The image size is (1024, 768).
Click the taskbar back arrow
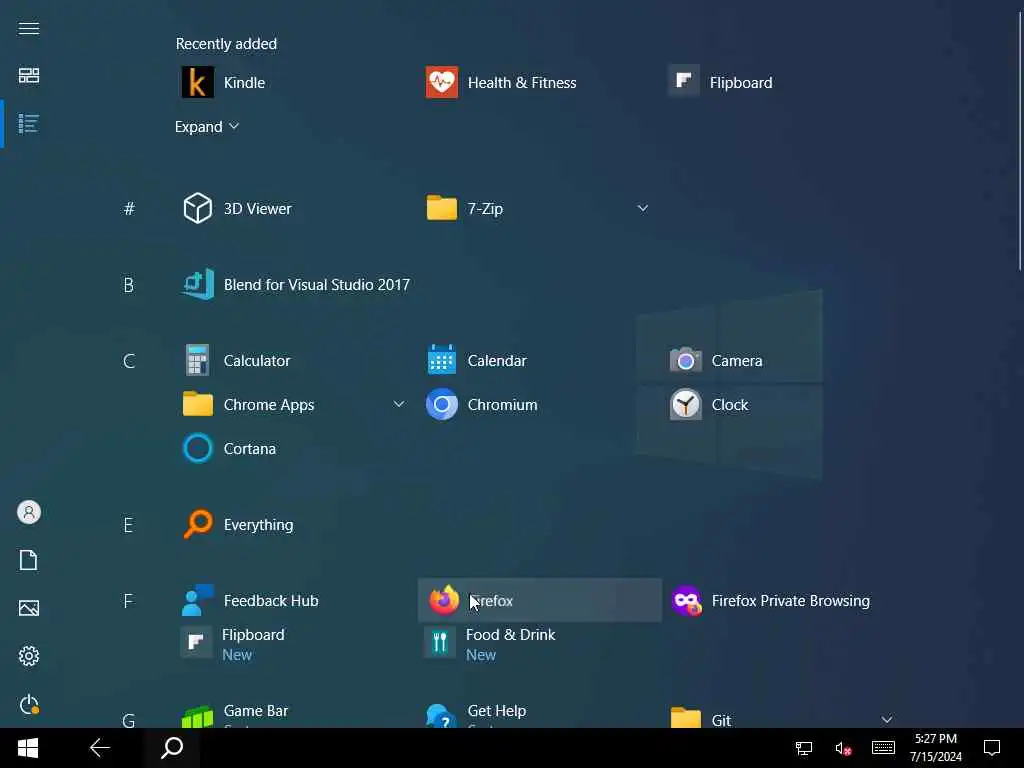[100, 748]
